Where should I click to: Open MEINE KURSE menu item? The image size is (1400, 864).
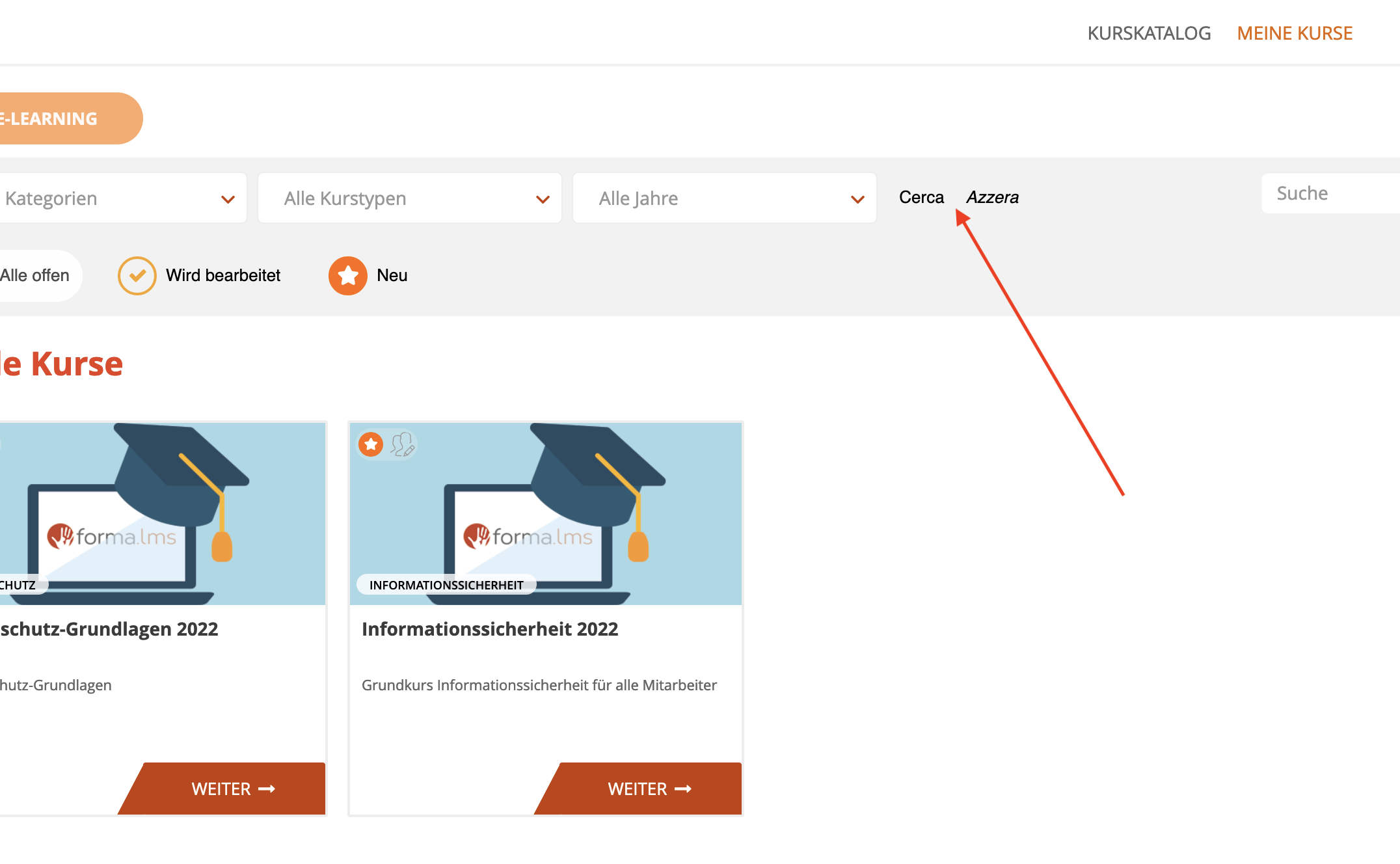point(1295,33)
